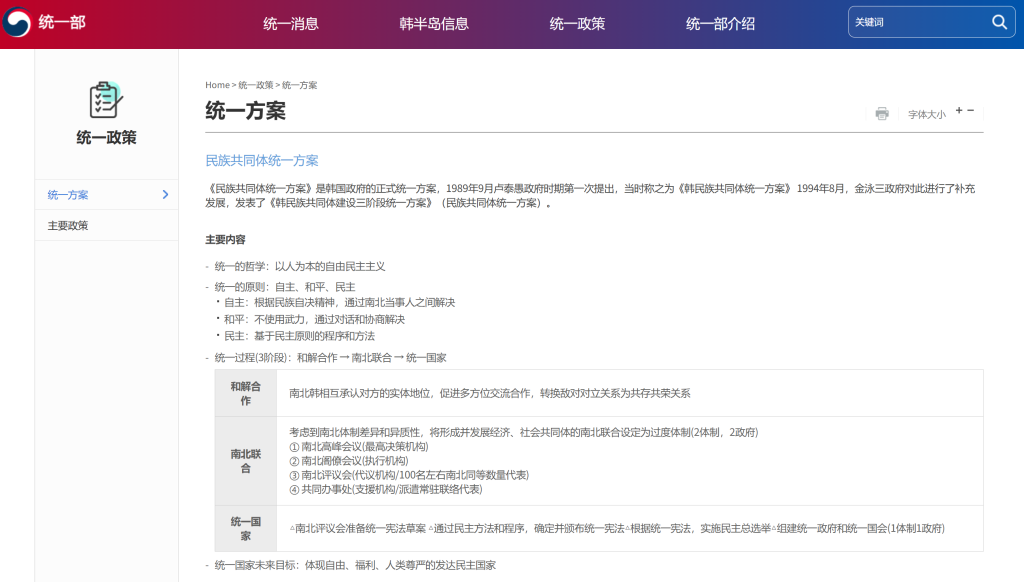The width and height of the screenshot is (1024, 582).
Task: Click the magnifier search icon
Action: [999, 22]
